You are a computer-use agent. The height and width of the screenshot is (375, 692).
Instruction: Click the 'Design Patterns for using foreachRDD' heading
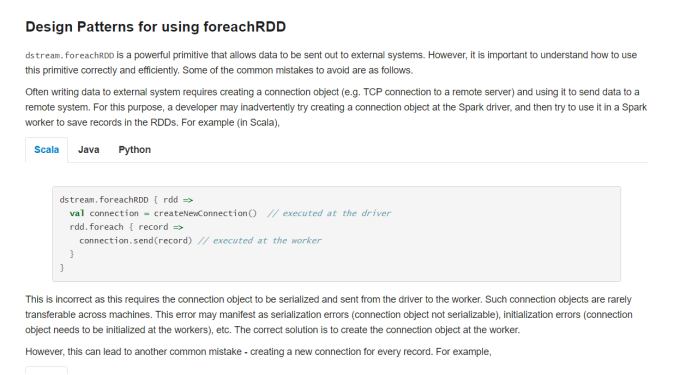pyautogui.click(x=155, y=26)
